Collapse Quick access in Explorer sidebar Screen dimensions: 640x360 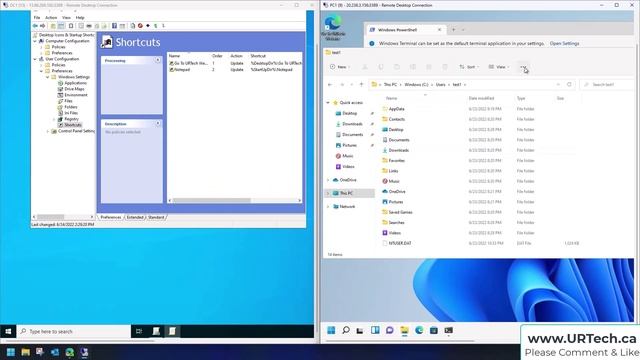(328, 103)
